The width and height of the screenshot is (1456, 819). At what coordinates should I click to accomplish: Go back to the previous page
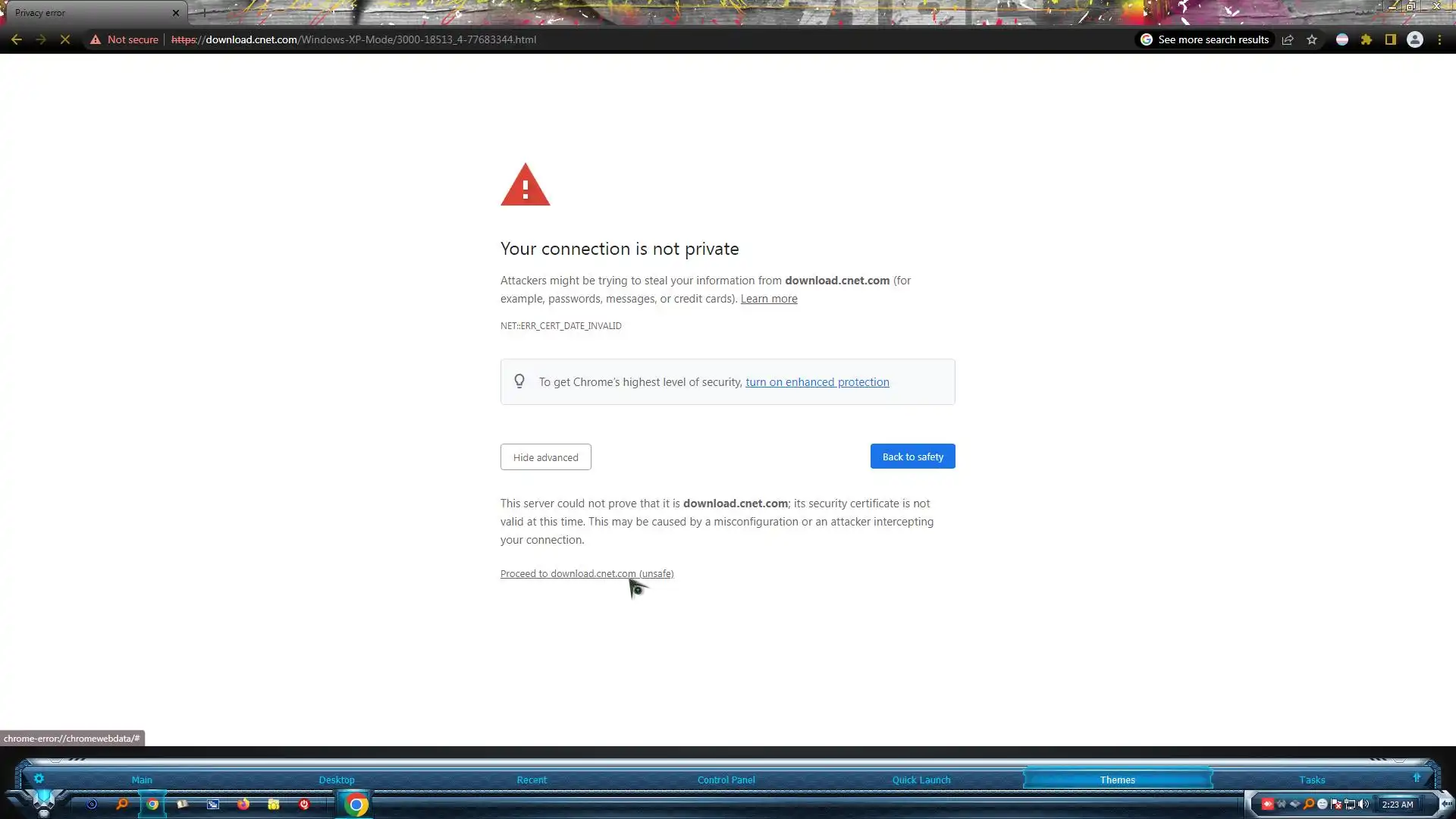point(17,39)
